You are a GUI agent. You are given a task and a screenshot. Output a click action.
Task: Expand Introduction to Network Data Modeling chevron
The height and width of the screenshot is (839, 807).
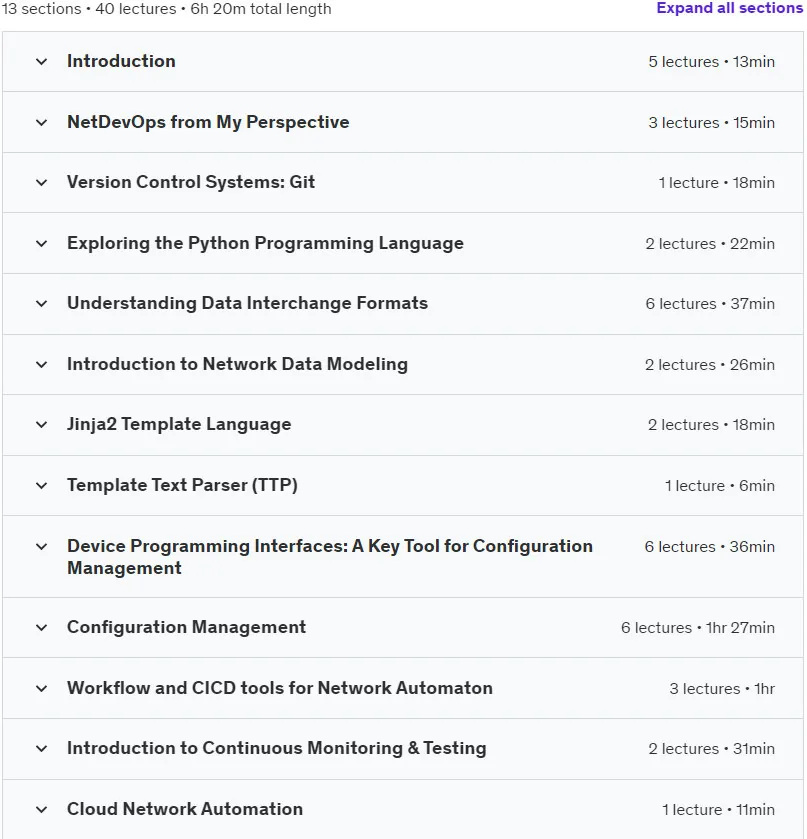tap(41, 364)
